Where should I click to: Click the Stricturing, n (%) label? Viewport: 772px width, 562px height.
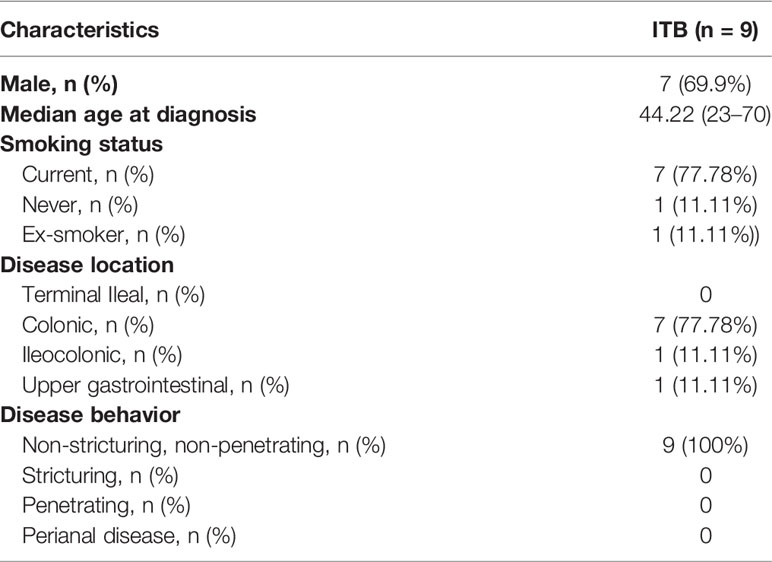[100, 476]
